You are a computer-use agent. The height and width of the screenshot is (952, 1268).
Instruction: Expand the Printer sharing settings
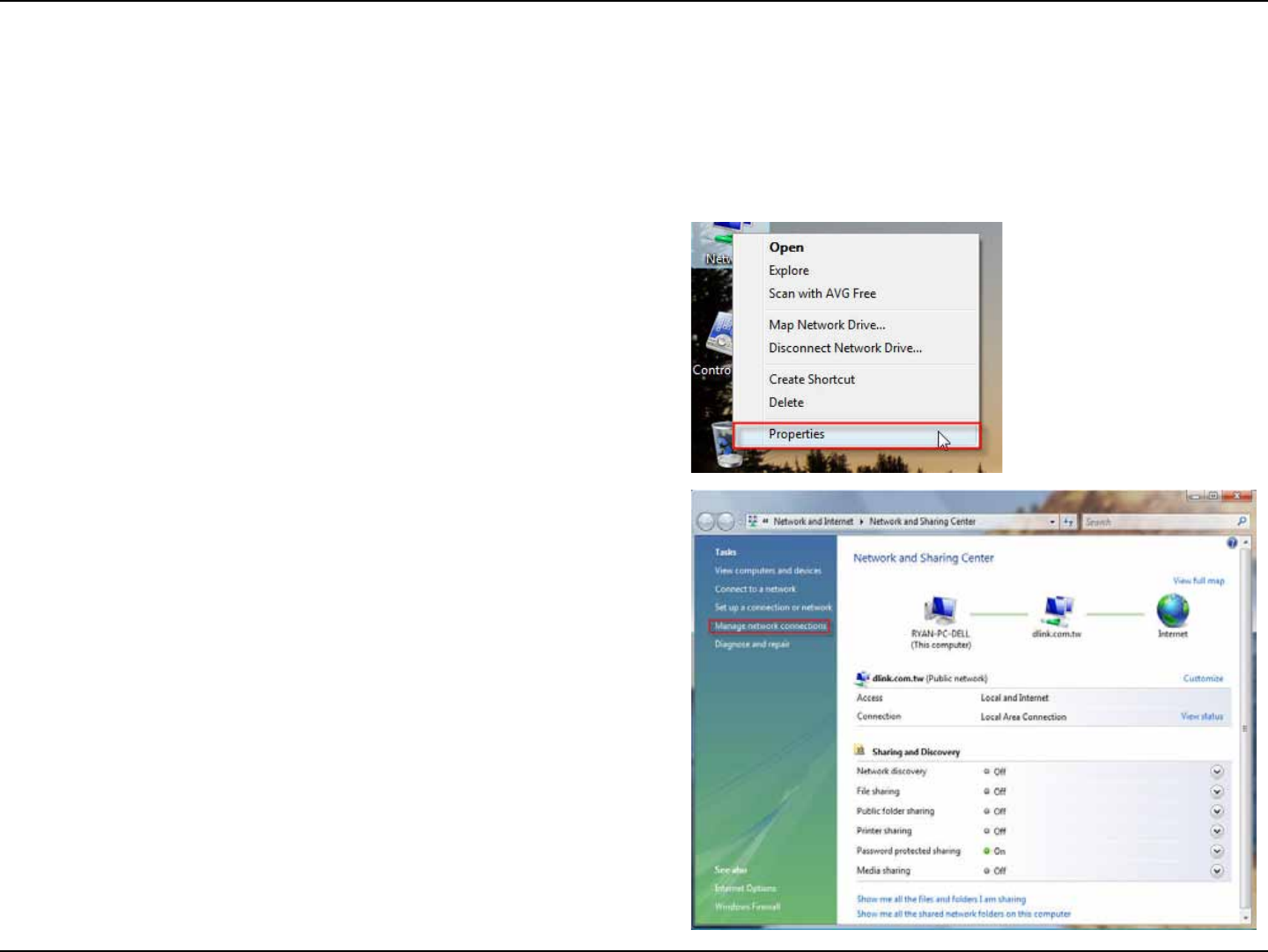tap(1217, 830)
